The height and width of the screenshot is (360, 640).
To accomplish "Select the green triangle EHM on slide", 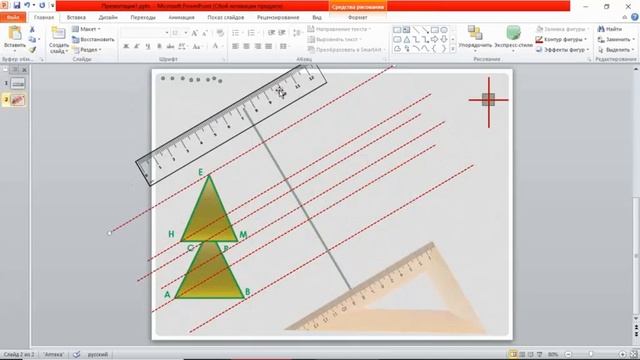I will (209, 216).
